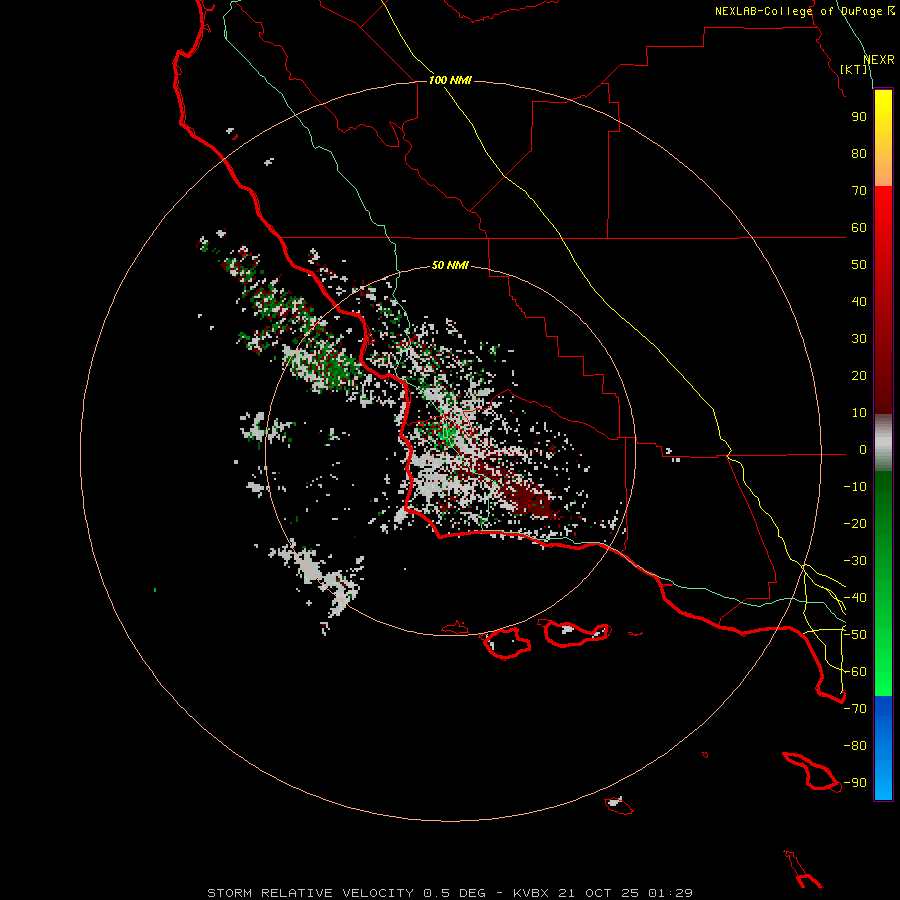Click the -40 value on velocity scale

tap(855, 598)
